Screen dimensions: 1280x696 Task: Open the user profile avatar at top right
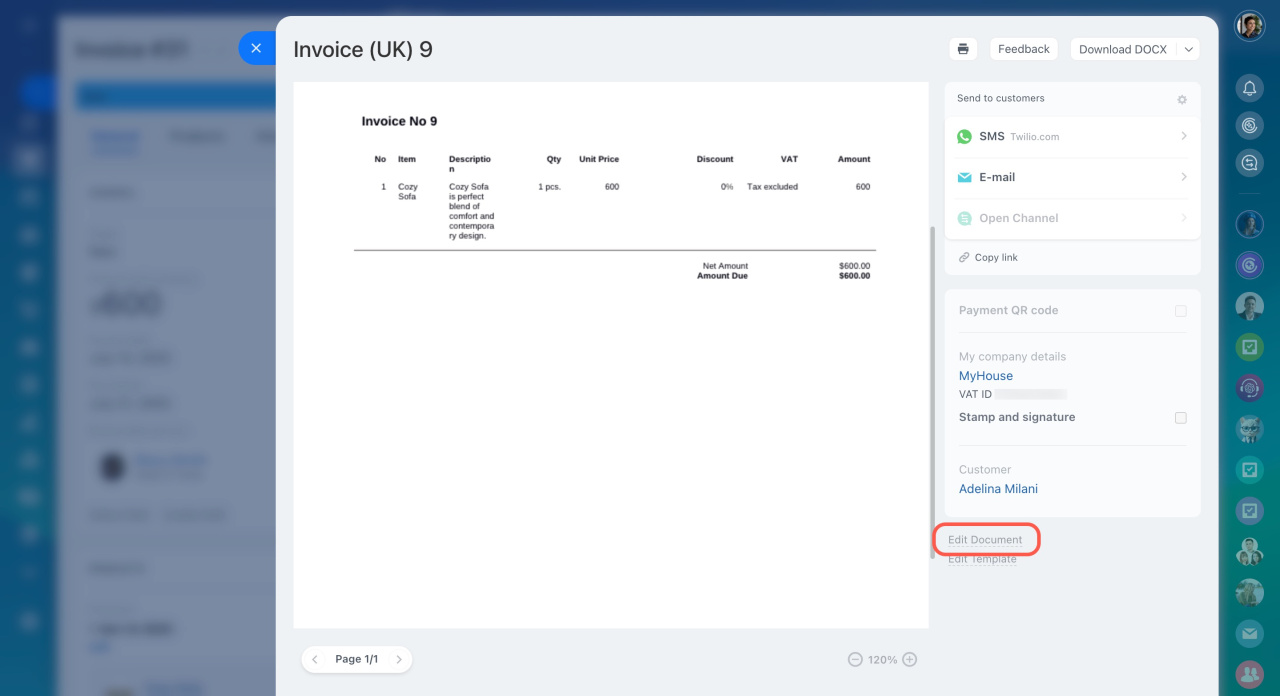coord(1250,26)
